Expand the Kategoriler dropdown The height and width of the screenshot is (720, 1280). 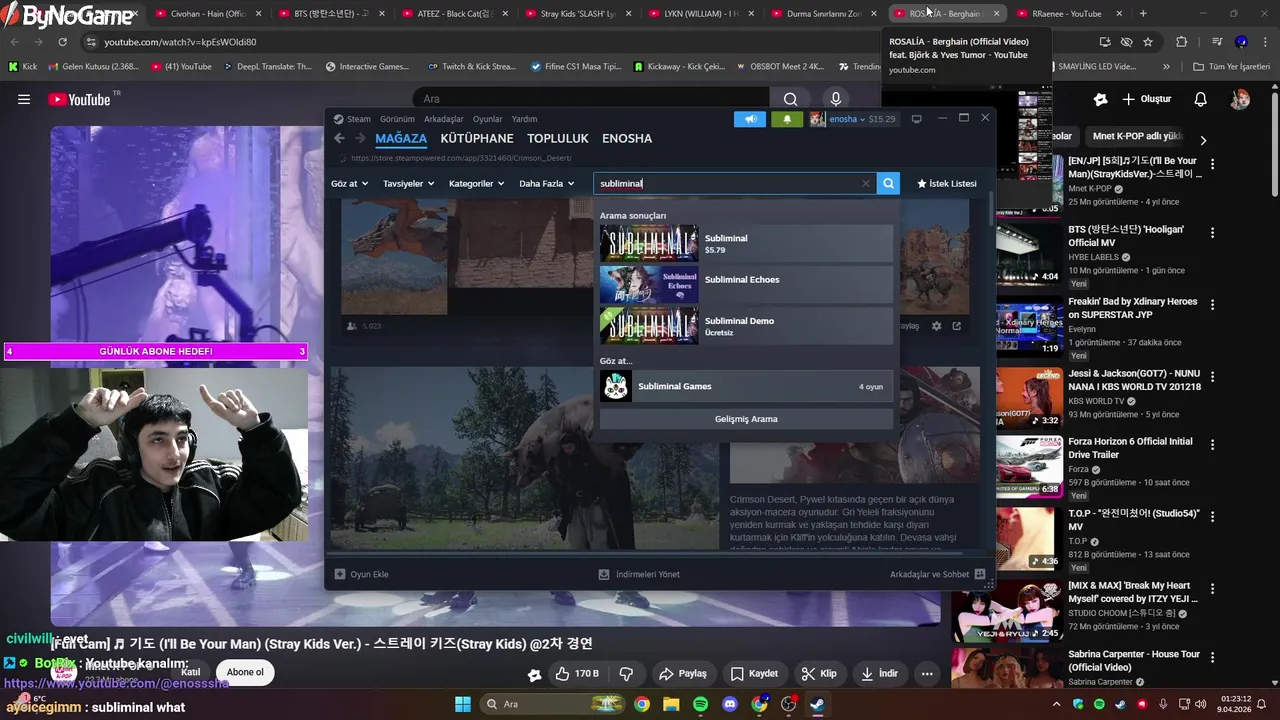click(x=477, y=184)
